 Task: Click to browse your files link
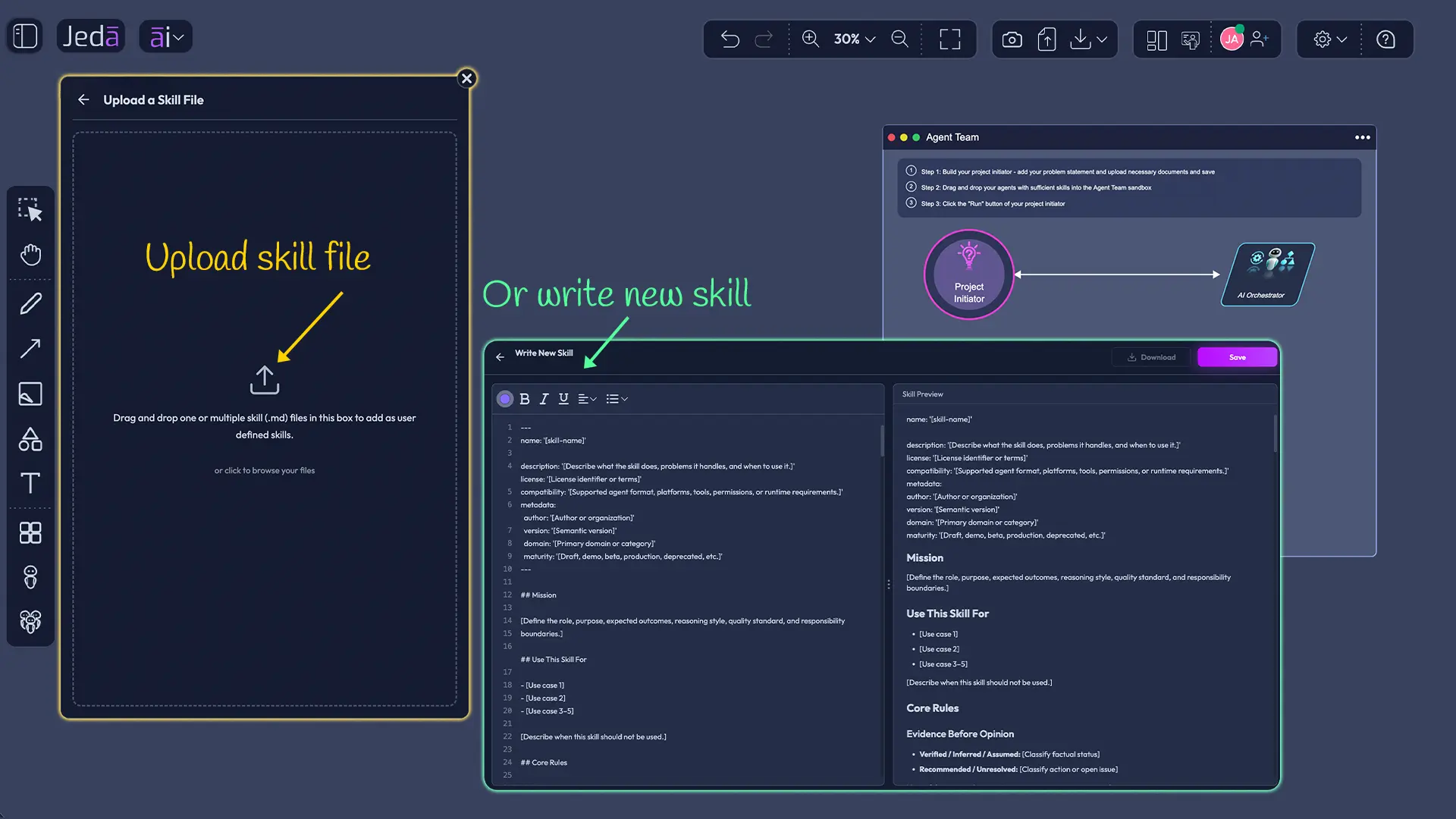pos(264,470)
